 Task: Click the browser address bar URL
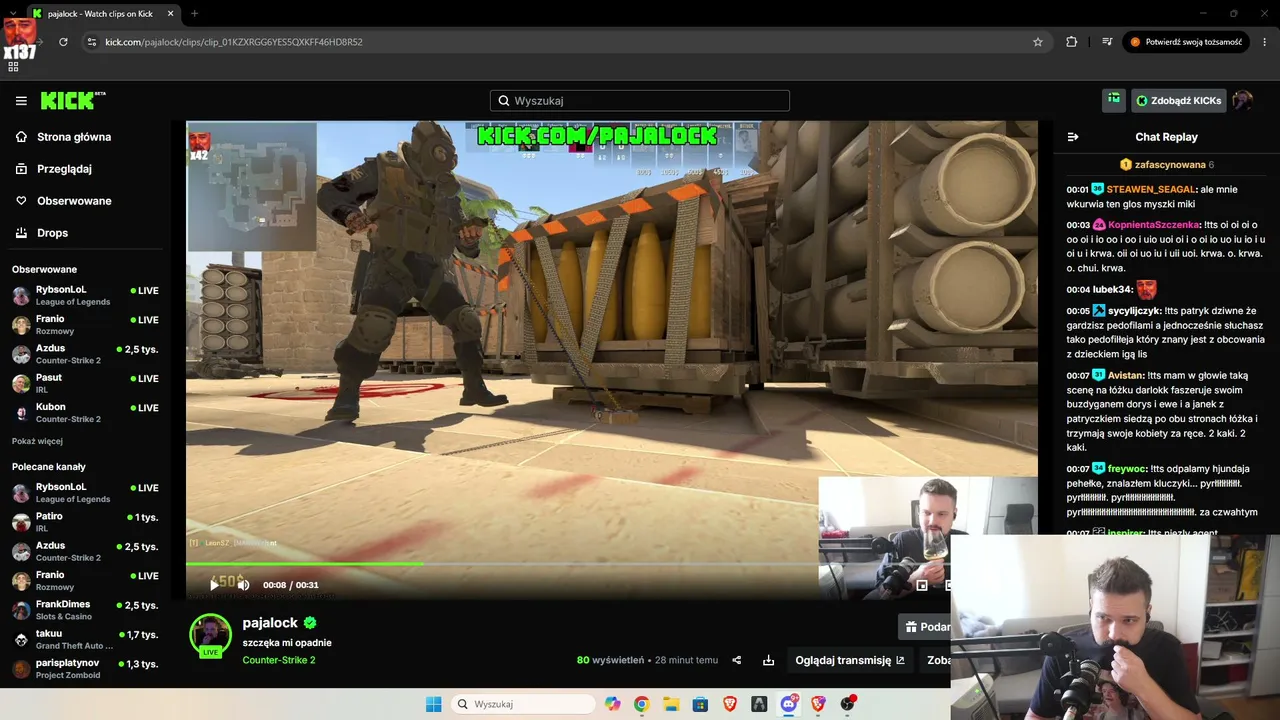[233, 42]
